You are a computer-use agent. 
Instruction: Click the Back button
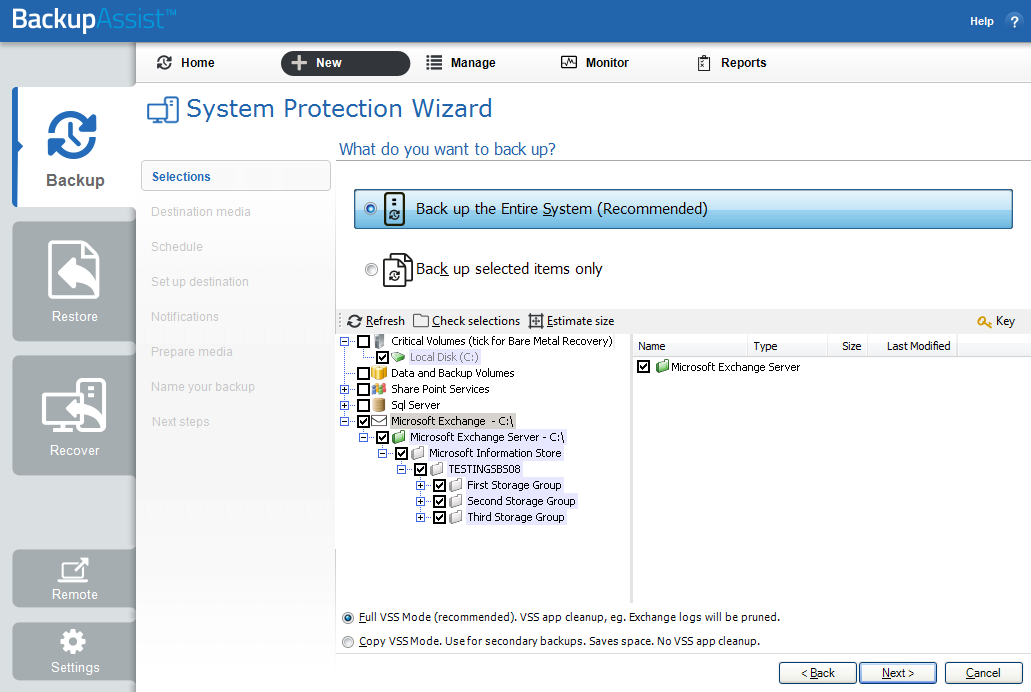(817, 673)
